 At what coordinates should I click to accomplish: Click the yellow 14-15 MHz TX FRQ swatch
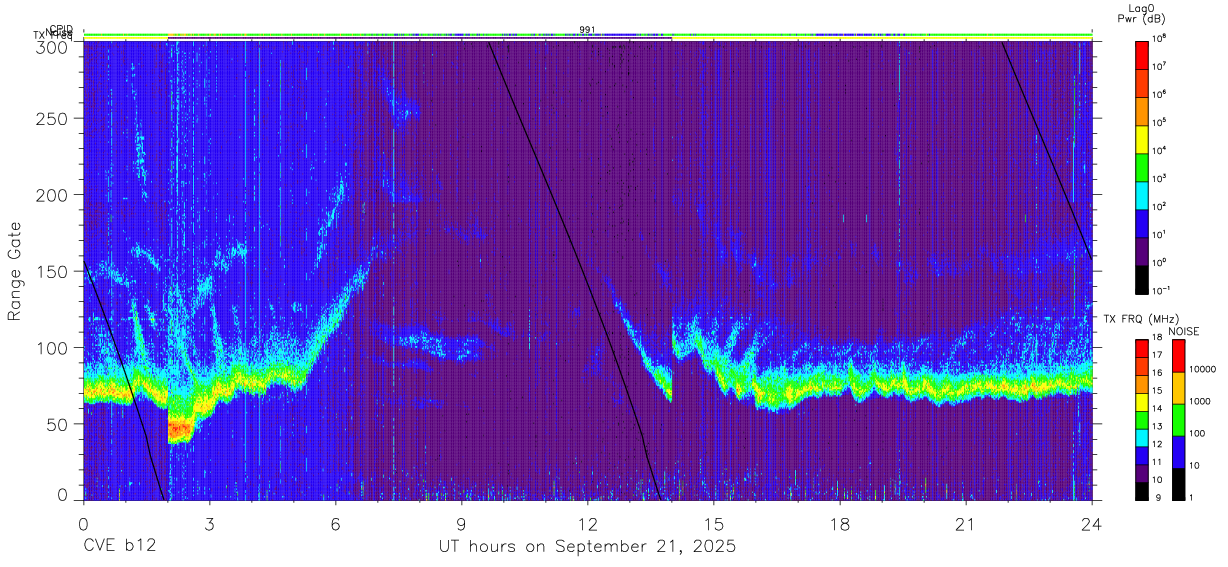(x=1142, y=402)
